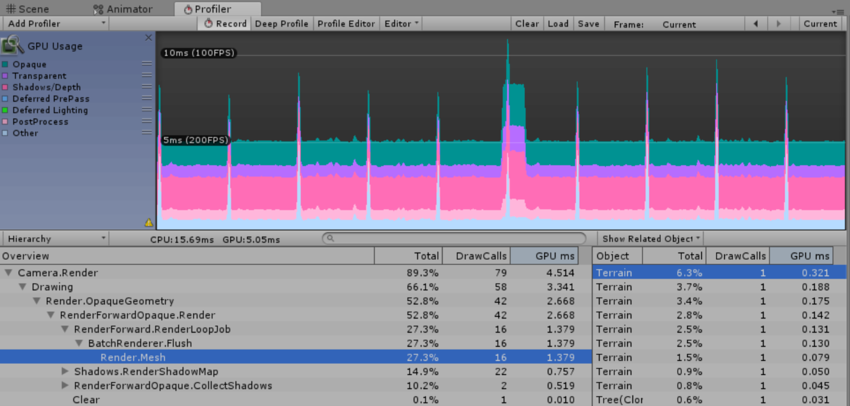Toggle the Transparent color swatch
Image resolution: width=850 pixels, height=406 pixels.
pyautogui.click(x=5, y=76)
